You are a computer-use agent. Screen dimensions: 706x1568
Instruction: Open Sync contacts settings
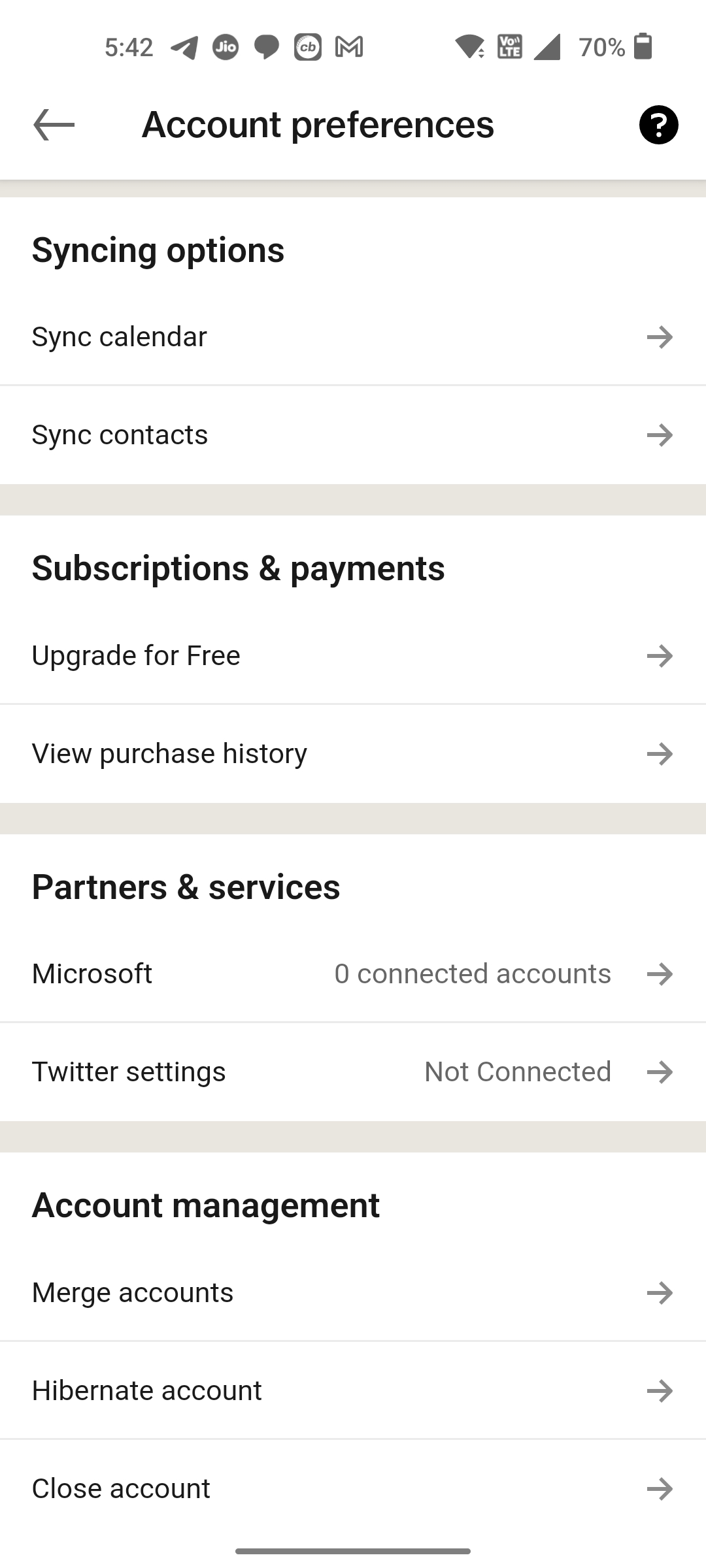(x=120, y=435)
